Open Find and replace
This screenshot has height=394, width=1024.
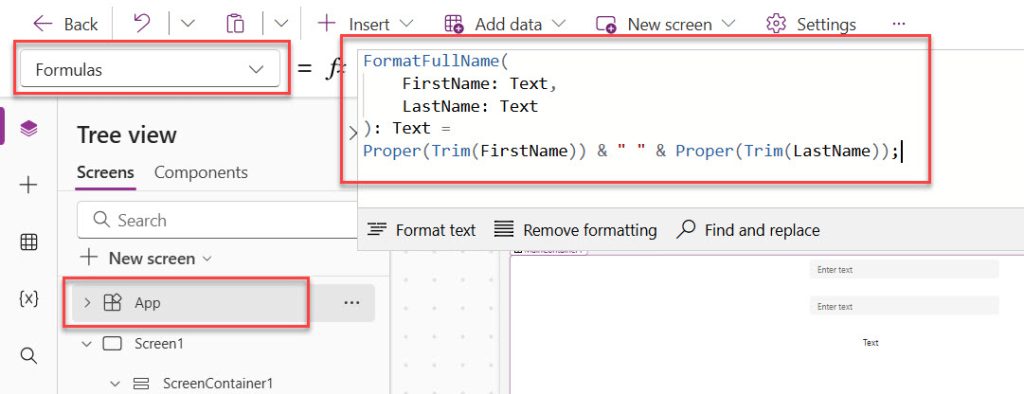pyautogui.click(x=748, y=230)
